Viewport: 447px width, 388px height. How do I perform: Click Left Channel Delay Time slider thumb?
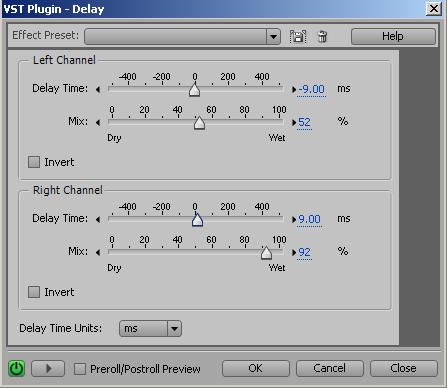coord(195,90)
